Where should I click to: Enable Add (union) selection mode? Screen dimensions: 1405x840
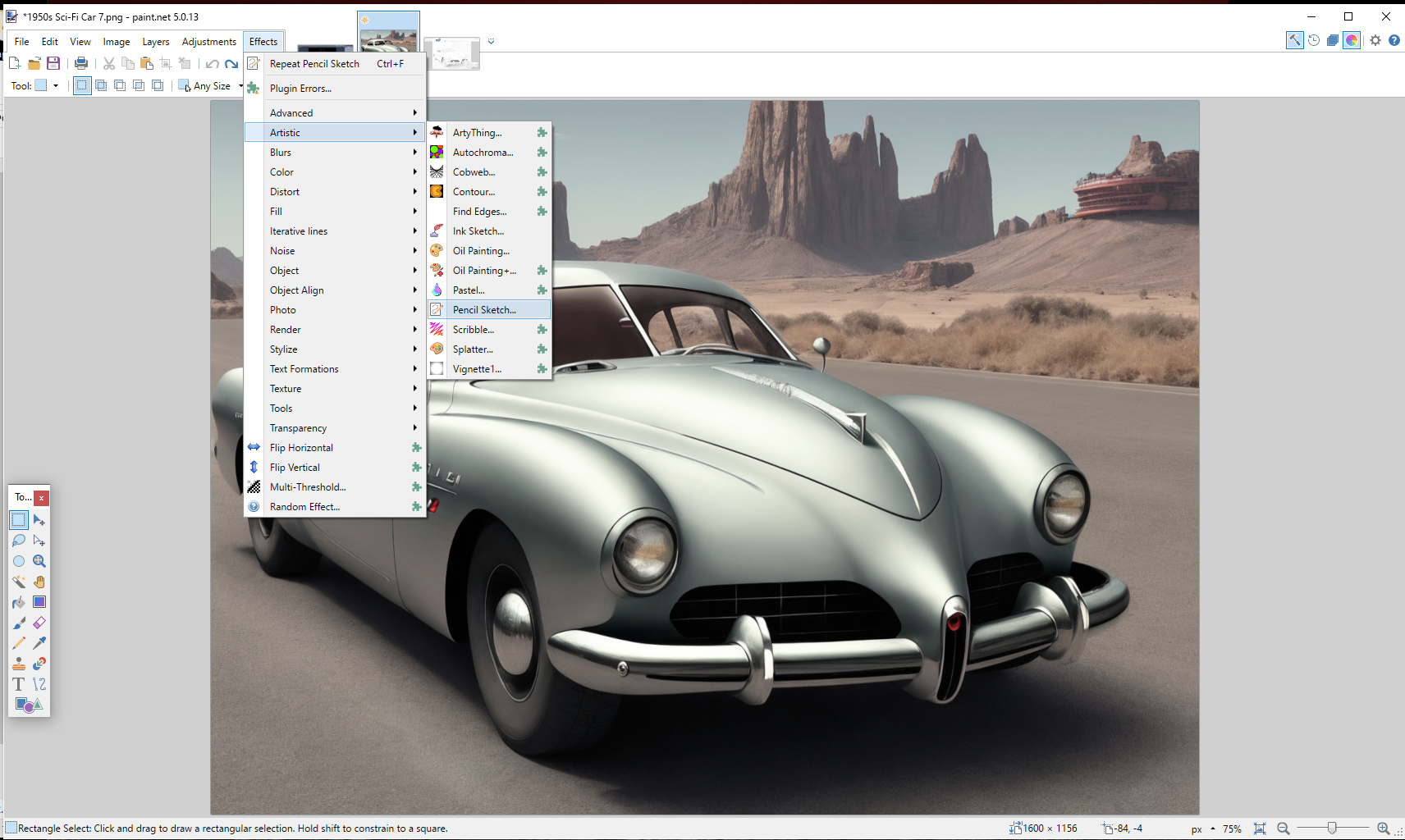pyautogui.click(x=101, y=85)
